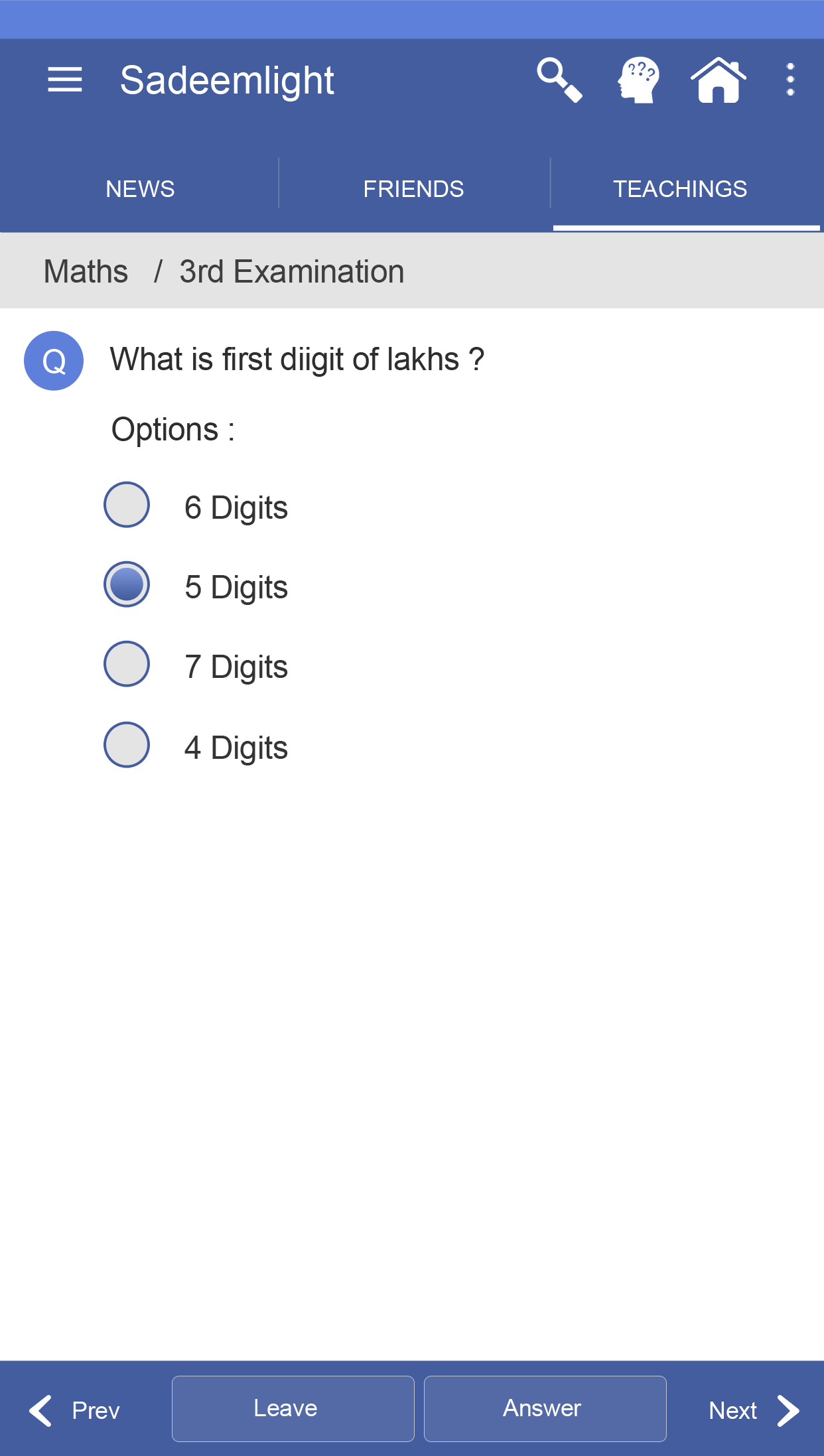
Task: Switch to the FRIENDS tab
Action: click(x=413, y=189)
